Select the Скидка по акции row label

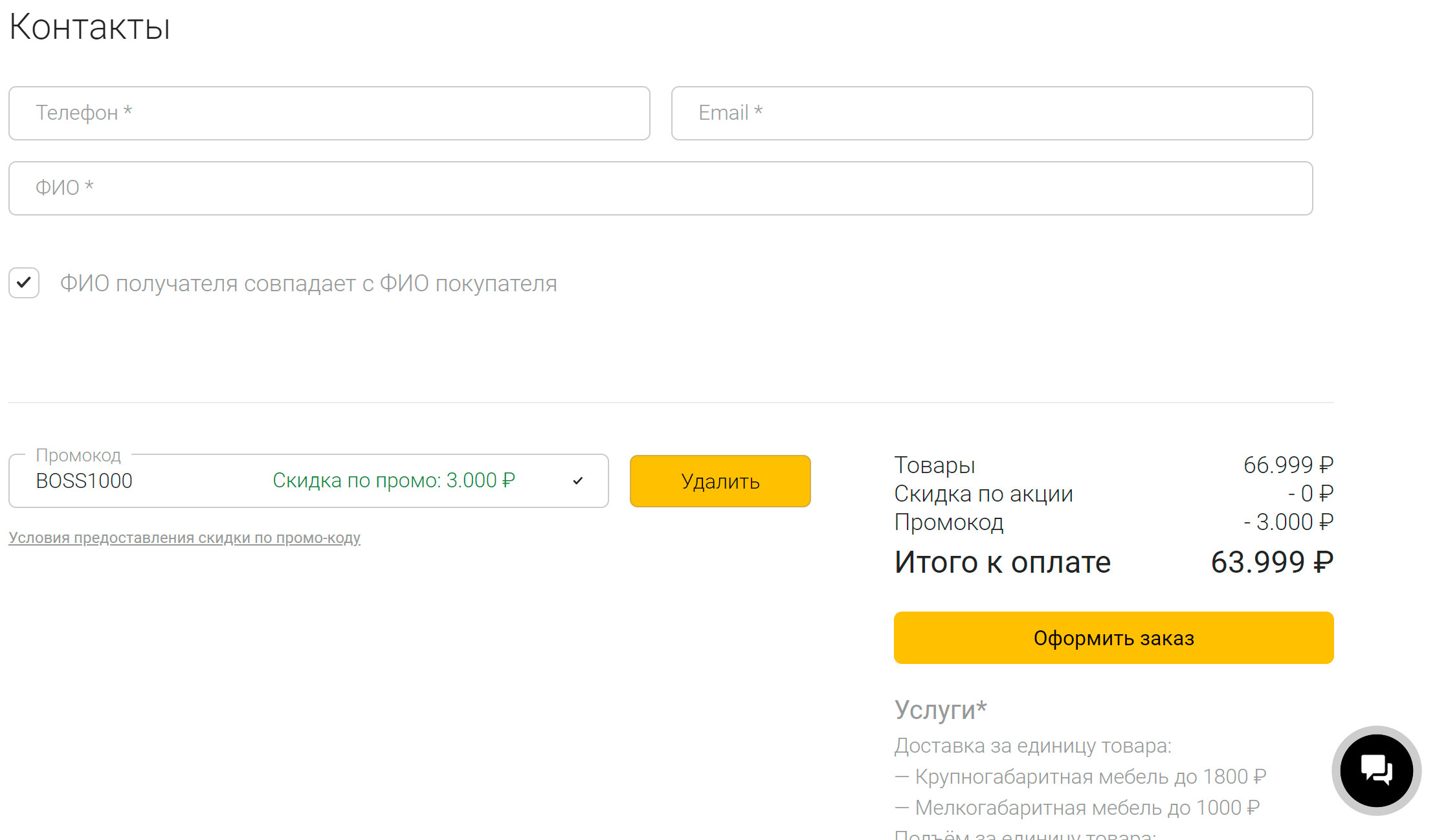pos(983,494)
